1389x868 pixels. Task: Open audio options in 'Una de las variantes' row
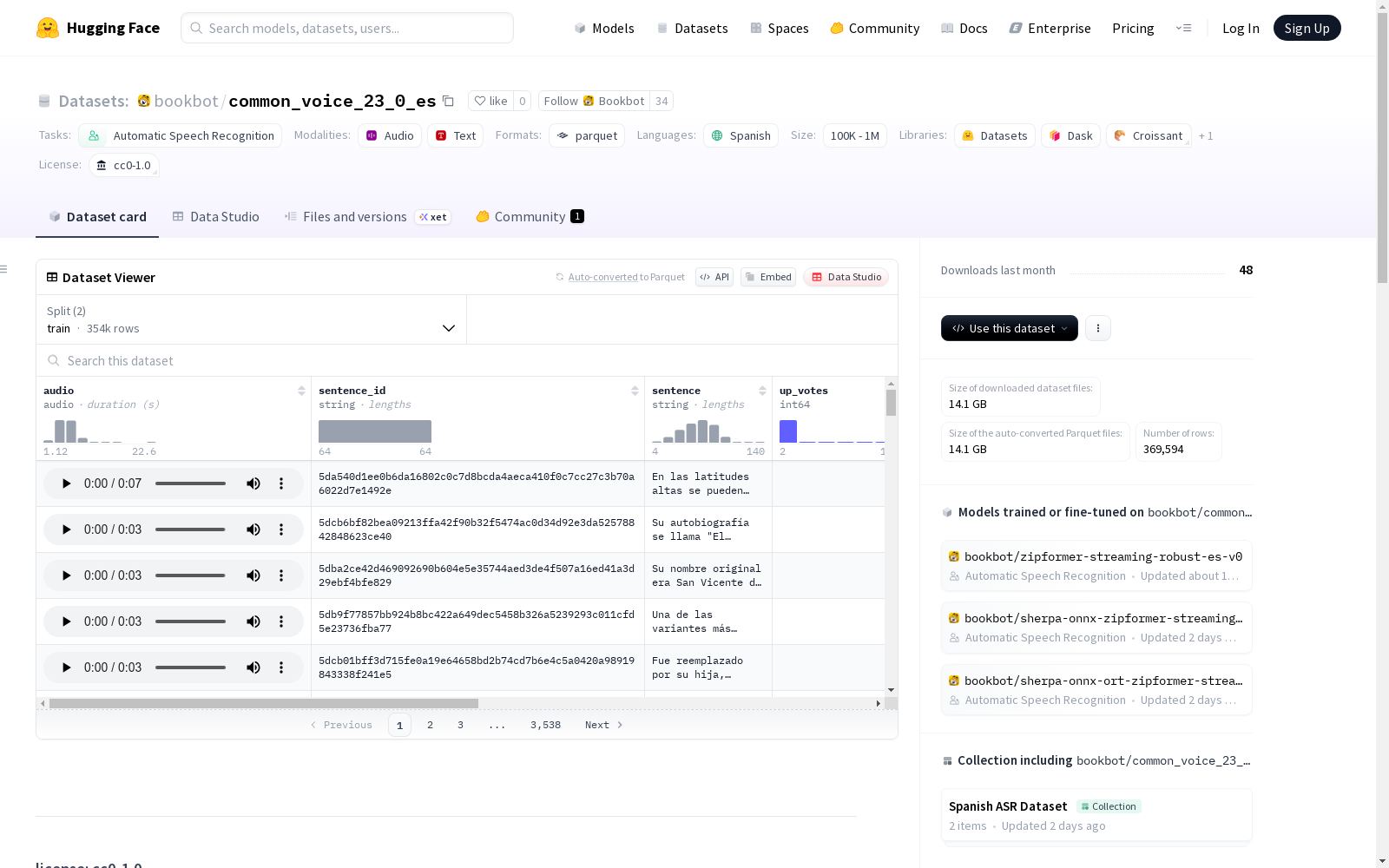(281, 621)
